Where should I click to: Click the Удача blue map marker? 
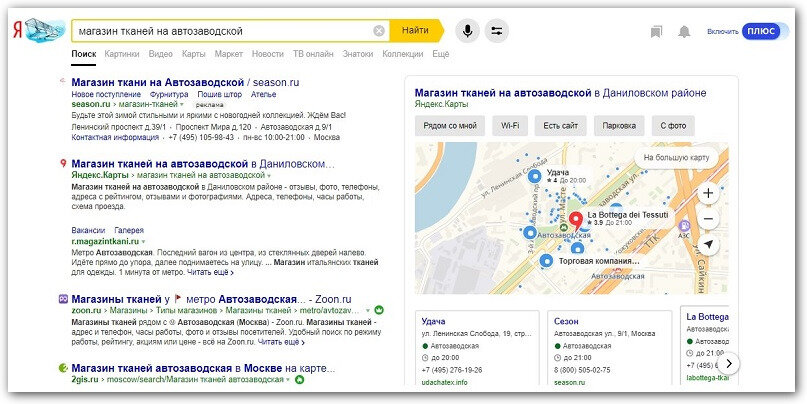(535, 176)
